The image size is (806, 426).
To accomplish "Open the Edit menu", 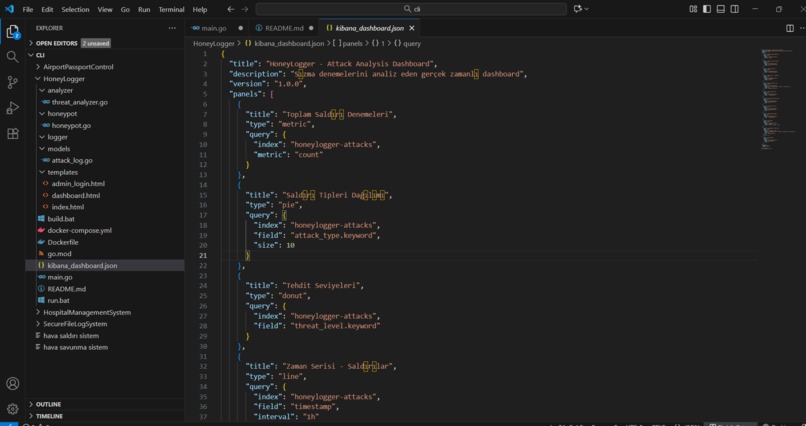I will tap(47, 9).
